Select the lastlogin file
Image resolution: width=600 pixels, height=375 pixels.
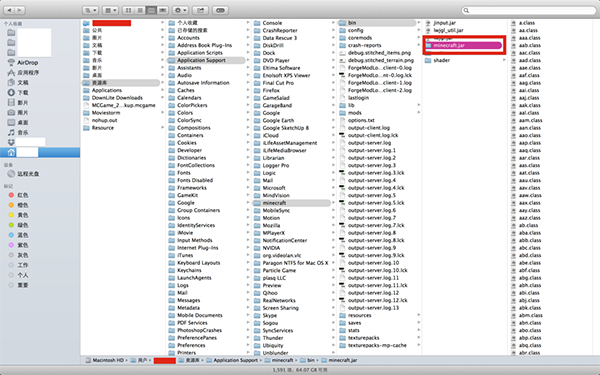pyautogui.click(x=358, y=98)
